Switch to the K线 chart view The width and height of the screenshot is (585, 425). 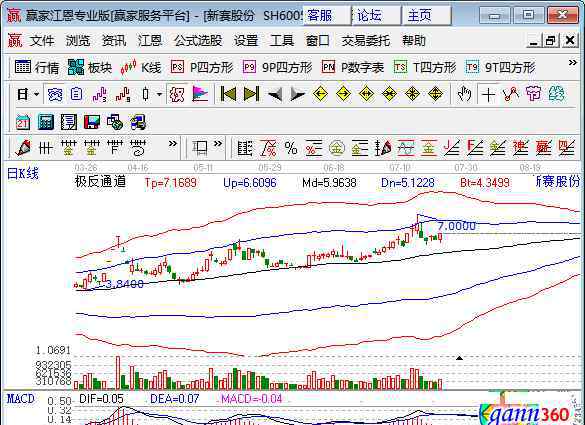click(x=141, y=68)
